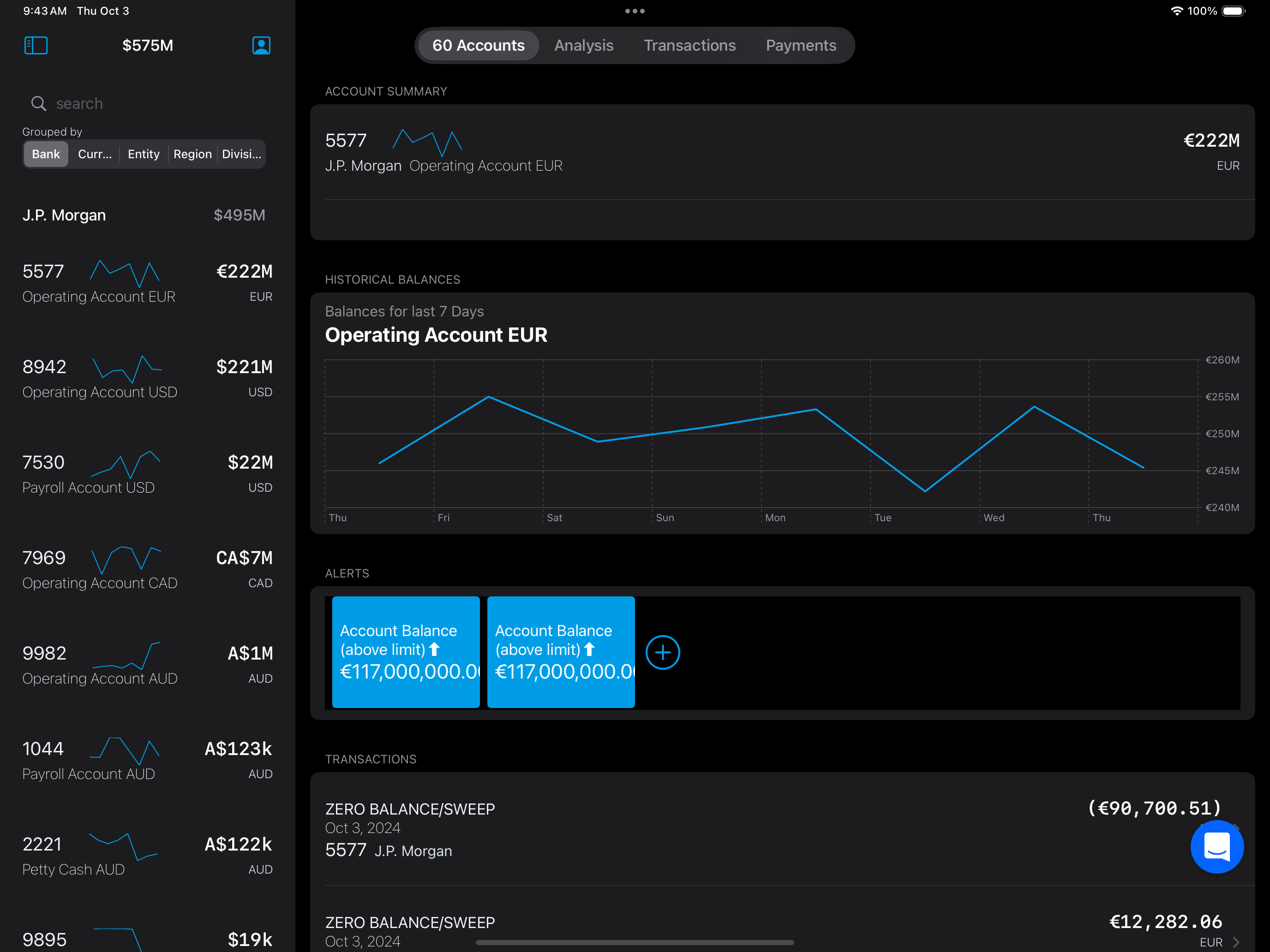Tap sparkline in Account Summary 5577
The image size is (1270, 952).
(x=427, y=143)
